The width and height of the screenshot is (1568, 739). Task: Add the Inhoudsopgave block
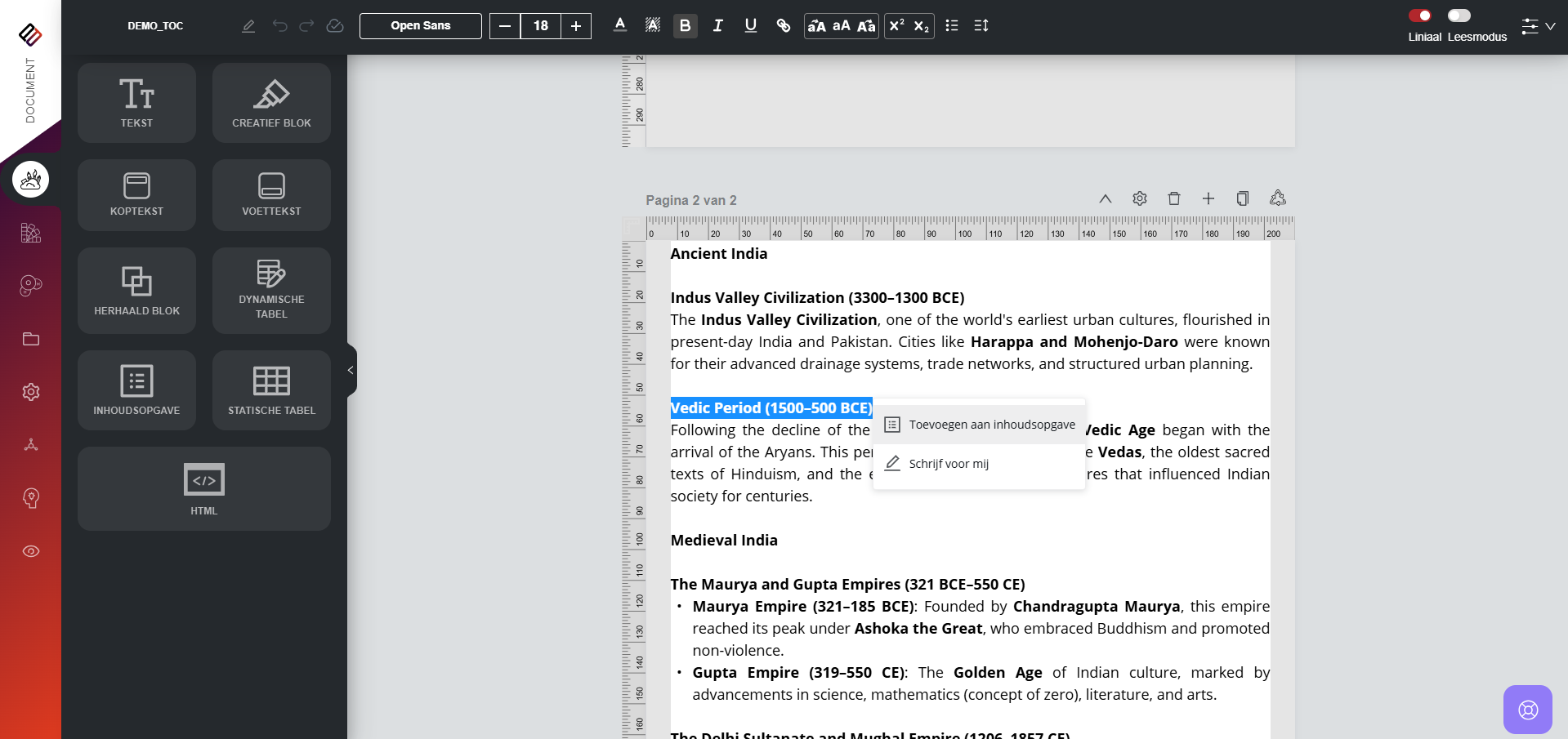coord(136,390)
